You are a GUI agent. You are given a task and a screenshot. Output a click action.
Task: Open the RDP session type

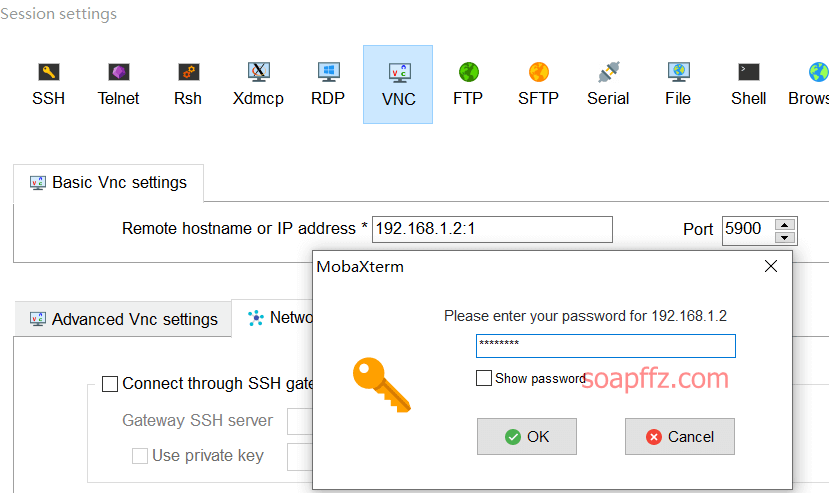pyautogui.click(x=328, y=72)
